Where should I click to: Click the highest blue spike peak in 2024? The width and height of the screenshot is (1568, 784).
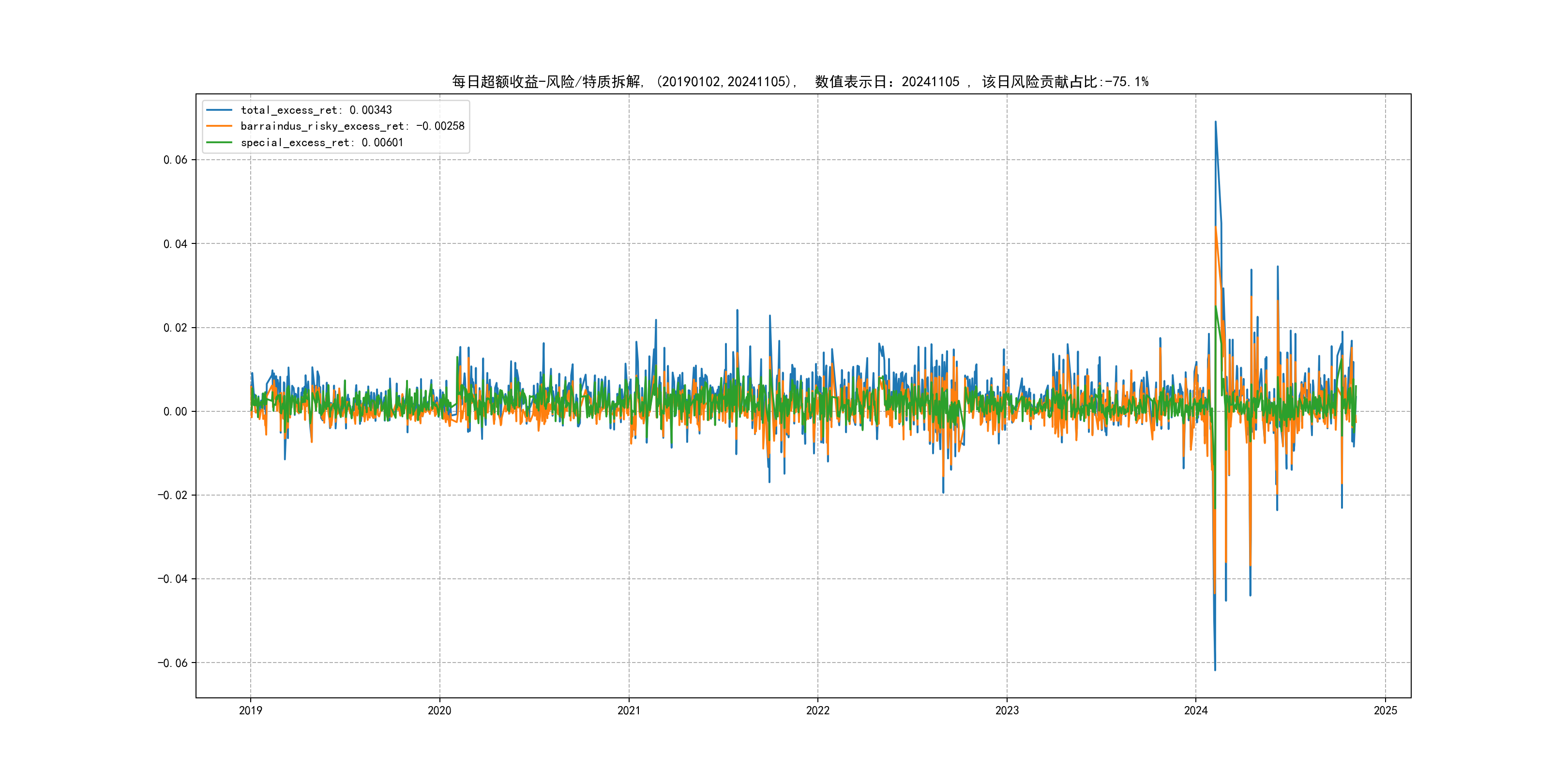click(1216, 122)
